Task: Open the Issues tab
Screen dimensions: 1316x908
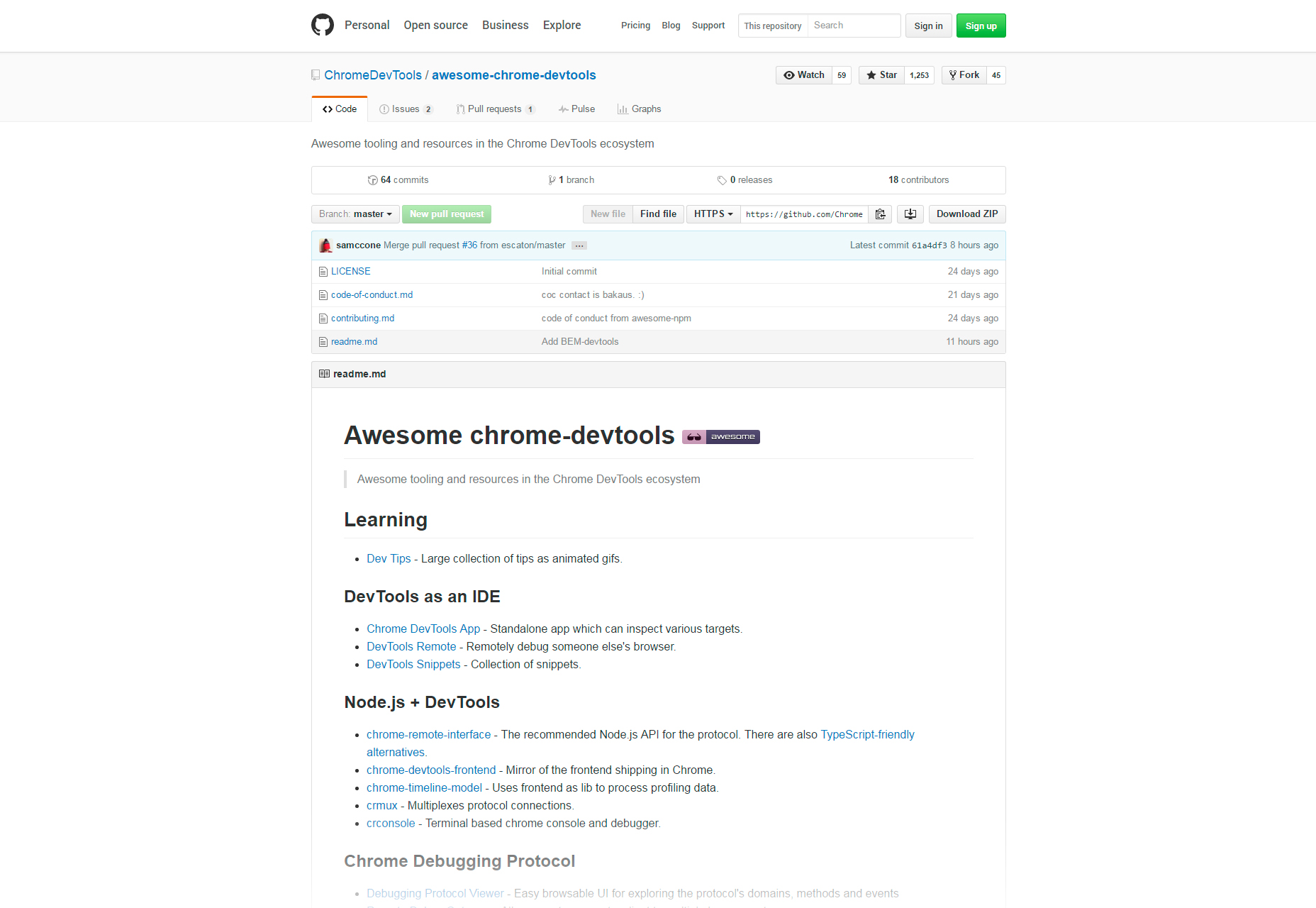Action: [406, 109]
